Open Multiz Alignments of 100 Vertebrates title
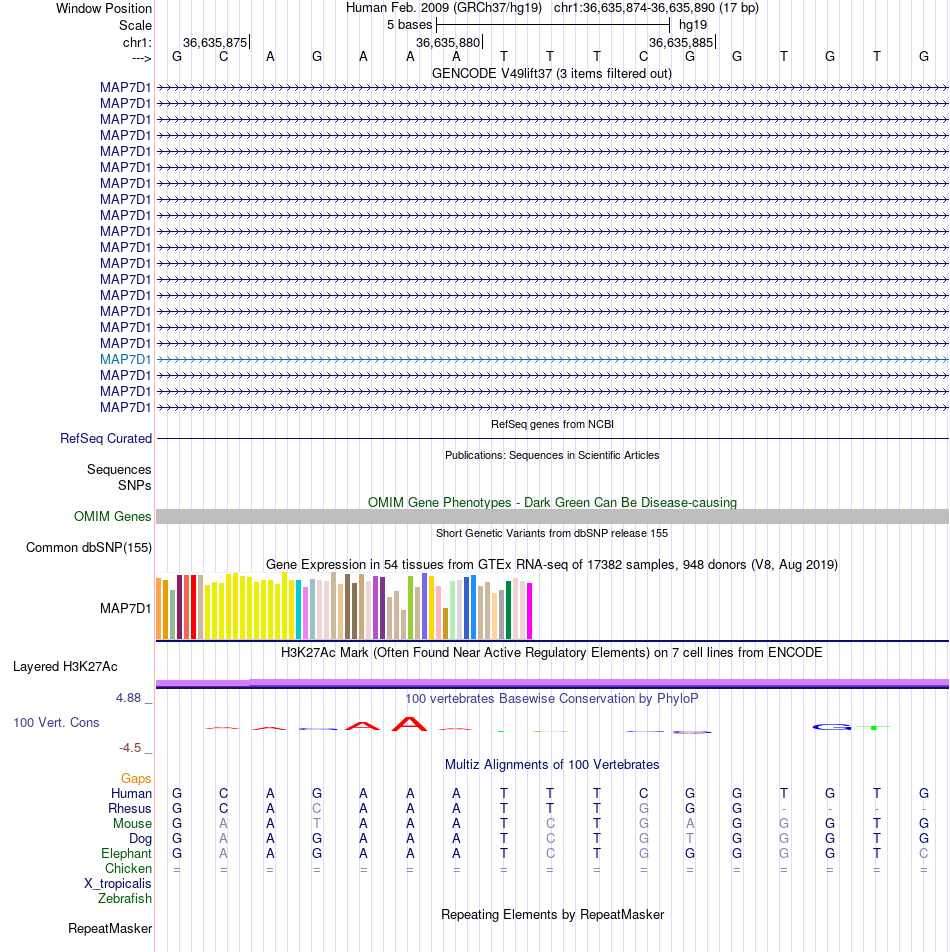This screenshot has width=950, height=952. pos(552,765)
